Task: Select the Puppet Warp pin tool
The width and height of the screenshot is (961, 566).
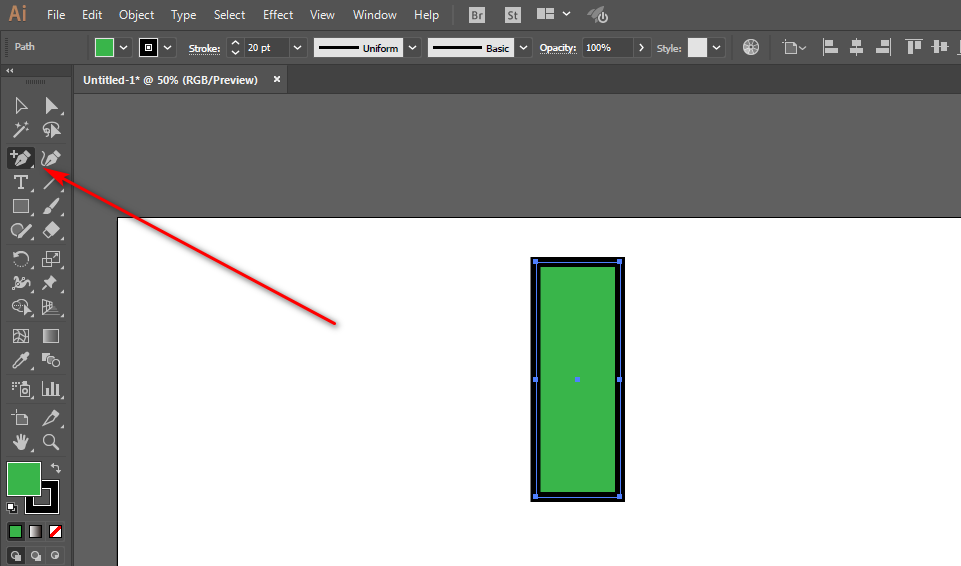Action: tap(50, 283)
